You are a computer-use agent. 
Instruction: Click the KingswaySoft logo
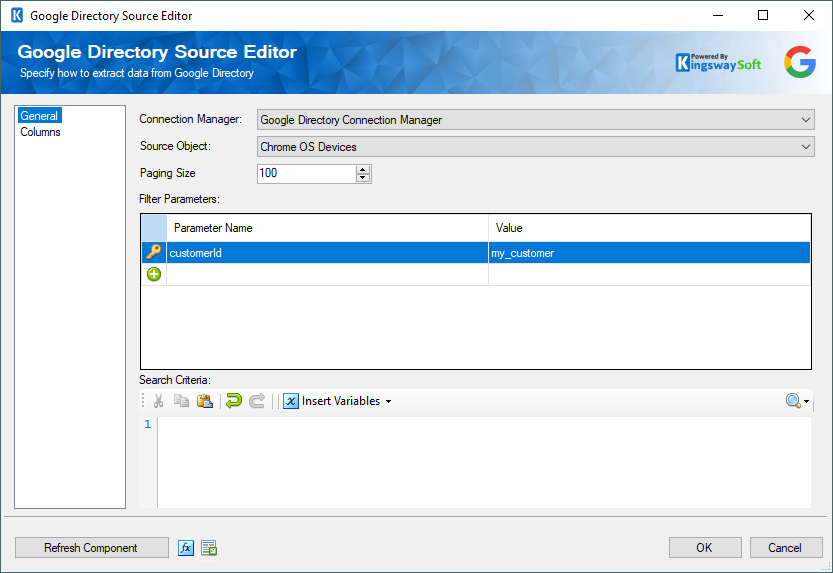(718, 63)
